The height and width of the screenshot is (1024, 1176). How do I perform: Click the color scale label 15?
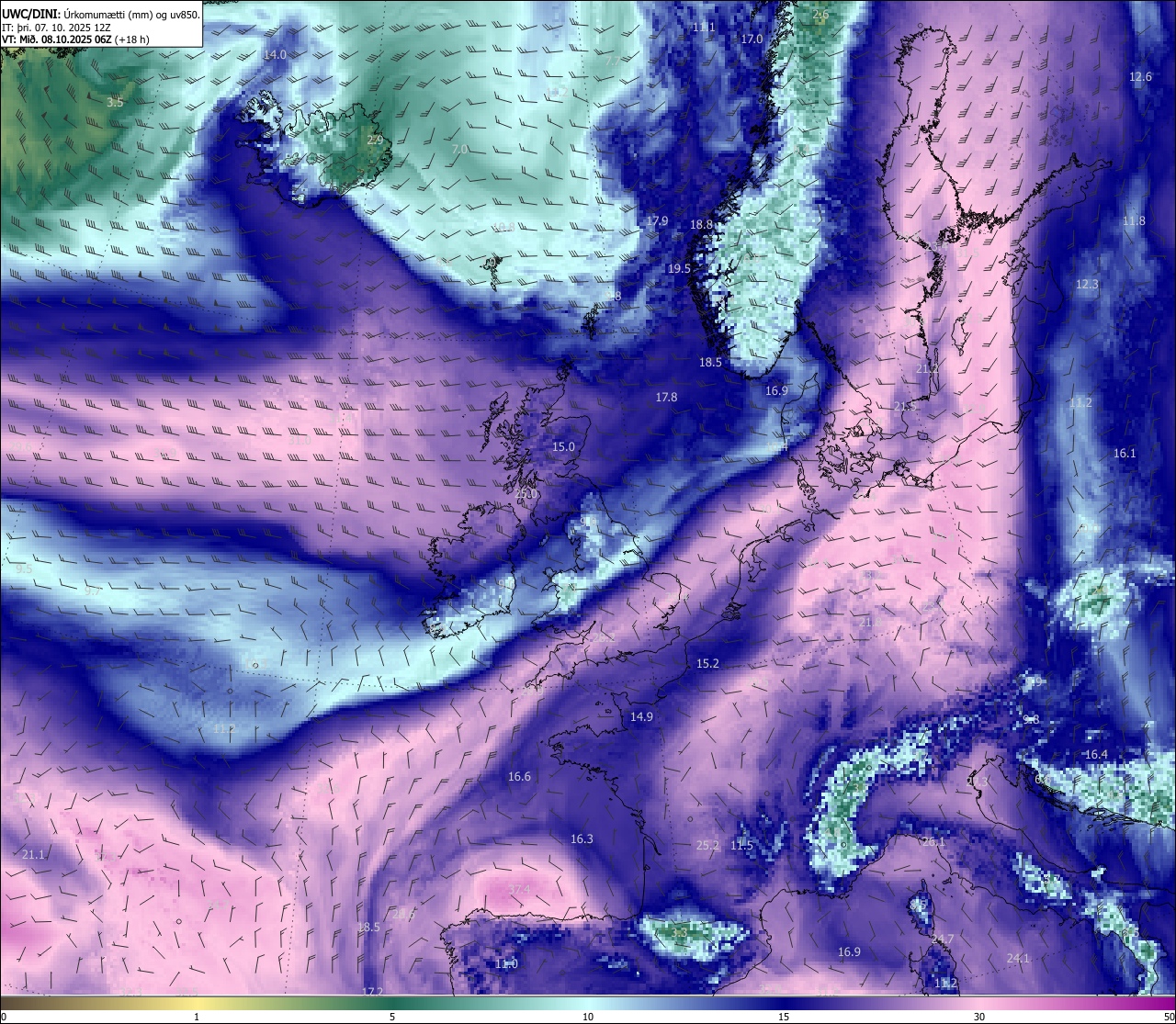(784, 1017)
